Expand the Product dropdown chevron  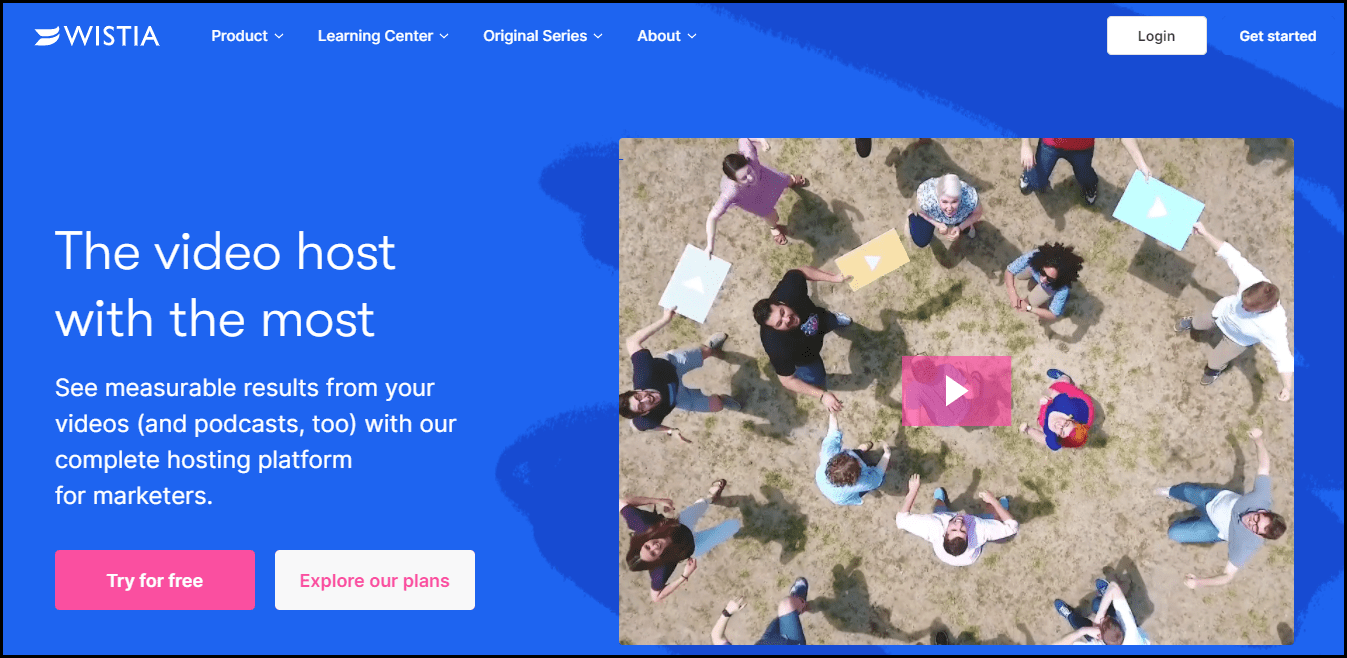point(279,36)
